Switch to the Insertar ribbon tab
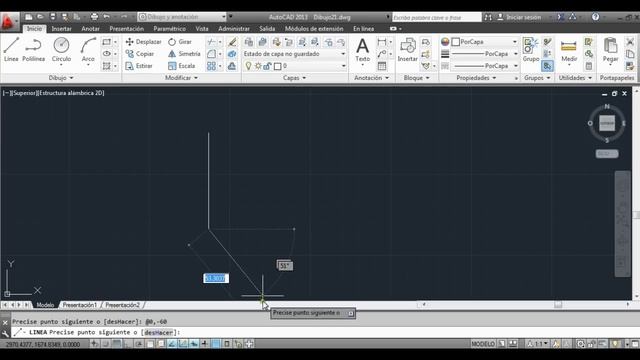640x360 pixels. click(x=61, y=29)
